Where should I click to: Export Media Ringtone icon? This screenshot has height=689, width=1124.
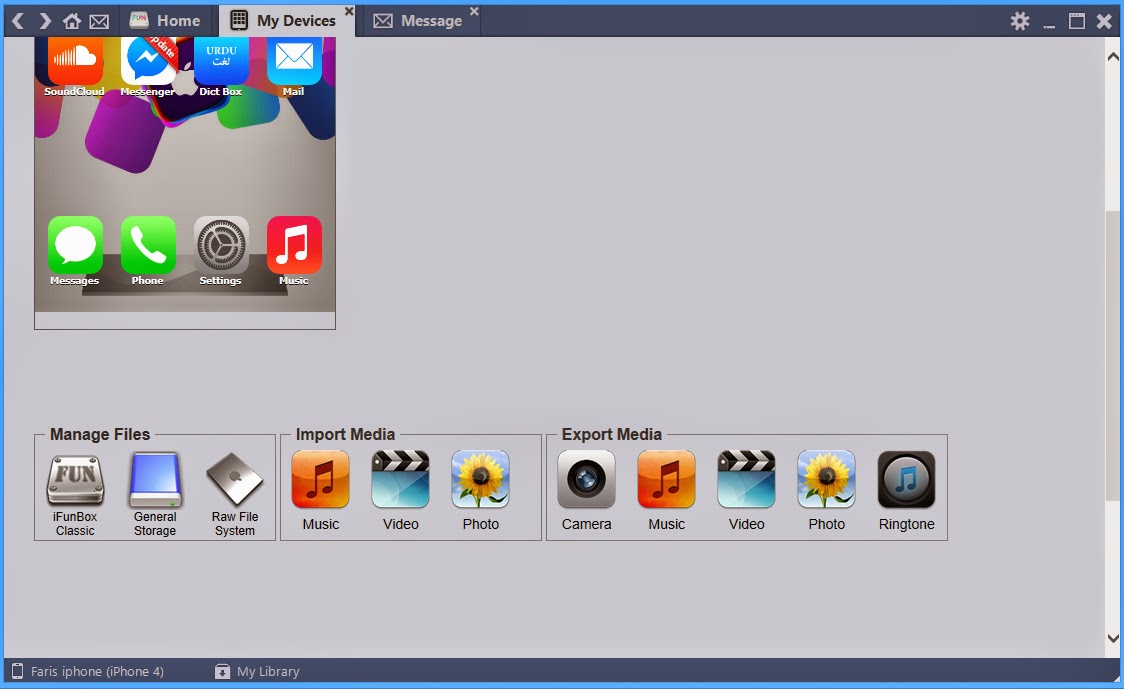[906, 479]
